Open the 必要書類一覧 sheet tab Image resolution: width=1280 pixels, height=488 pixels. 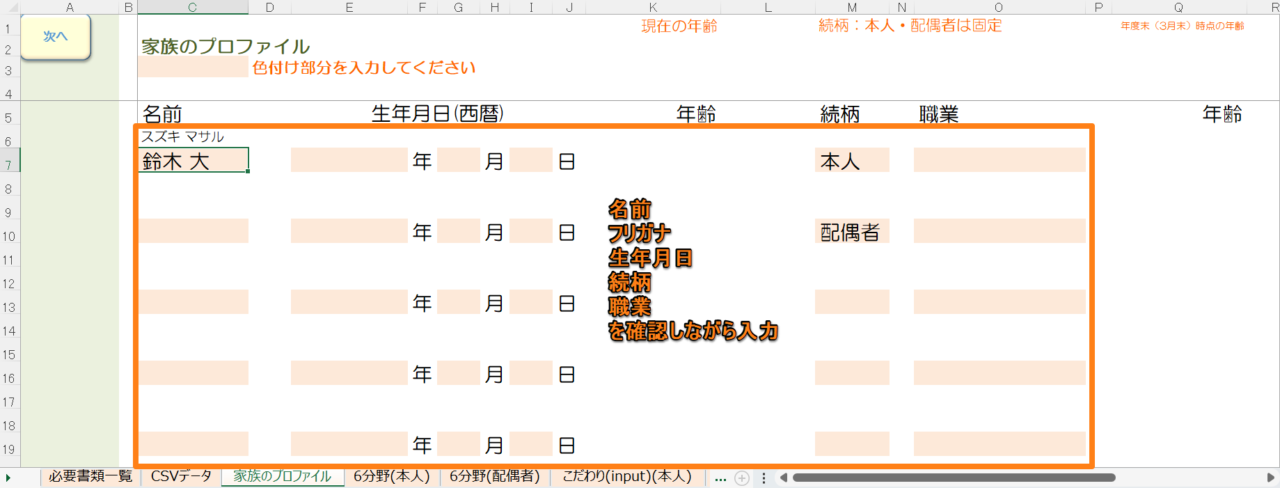(90, 477)
